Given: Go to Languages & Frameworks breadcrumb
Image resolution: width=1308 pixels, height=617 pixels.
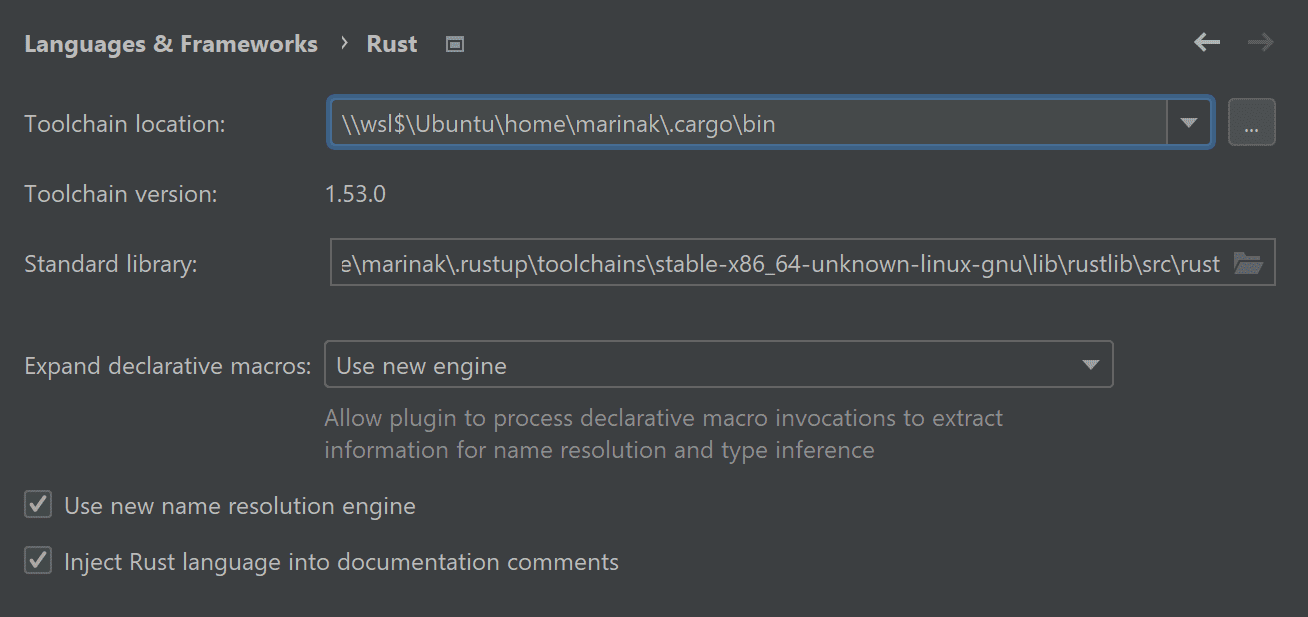Looking at the screenshot, I should [171, 44].
